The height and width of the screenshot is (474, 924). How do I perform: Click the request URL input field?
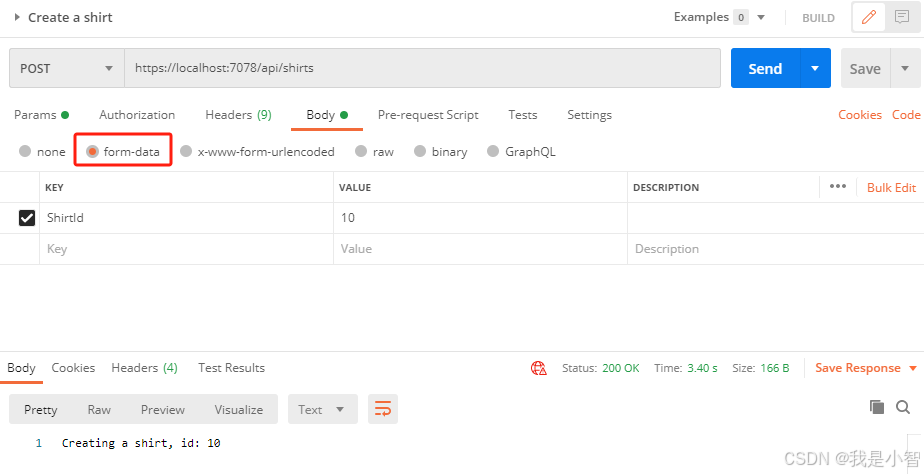pyautogui.click(x=422, y=68)
